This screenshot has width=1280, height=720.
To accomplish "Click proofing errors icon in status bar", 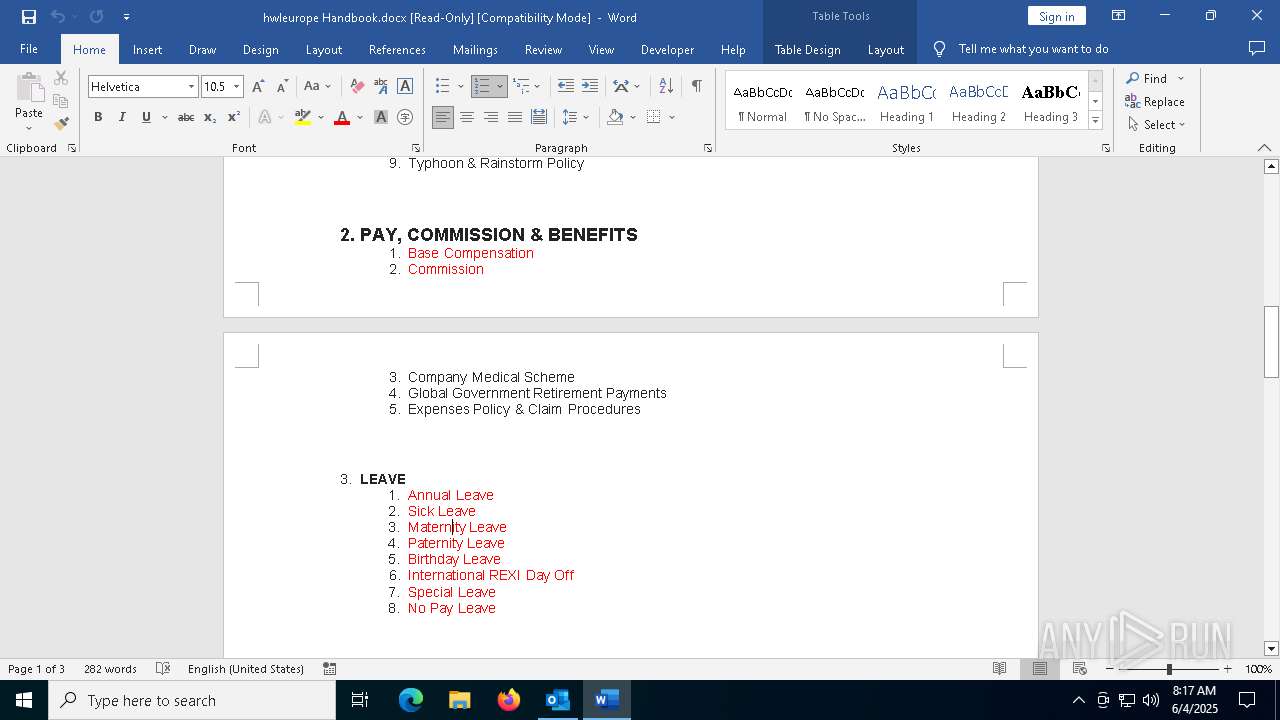I will click(163, 669).
